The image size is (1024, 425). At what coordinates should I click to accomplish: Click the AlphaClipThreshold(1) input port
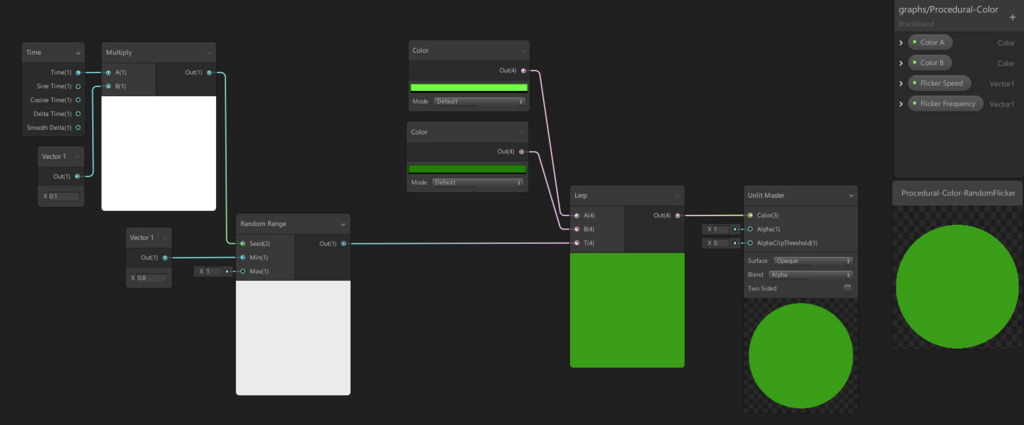point(750,243)
